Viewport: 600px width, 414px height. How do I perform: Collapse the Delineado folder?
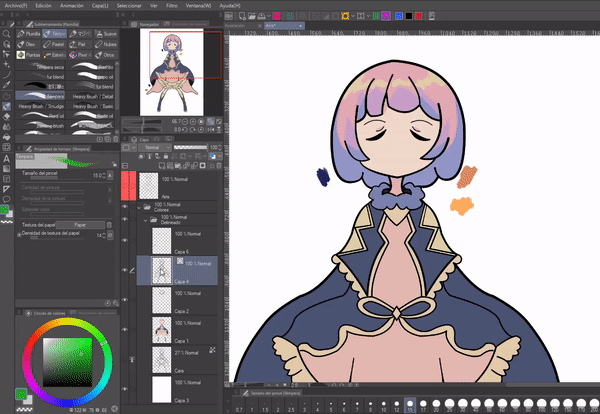(145, 220)
